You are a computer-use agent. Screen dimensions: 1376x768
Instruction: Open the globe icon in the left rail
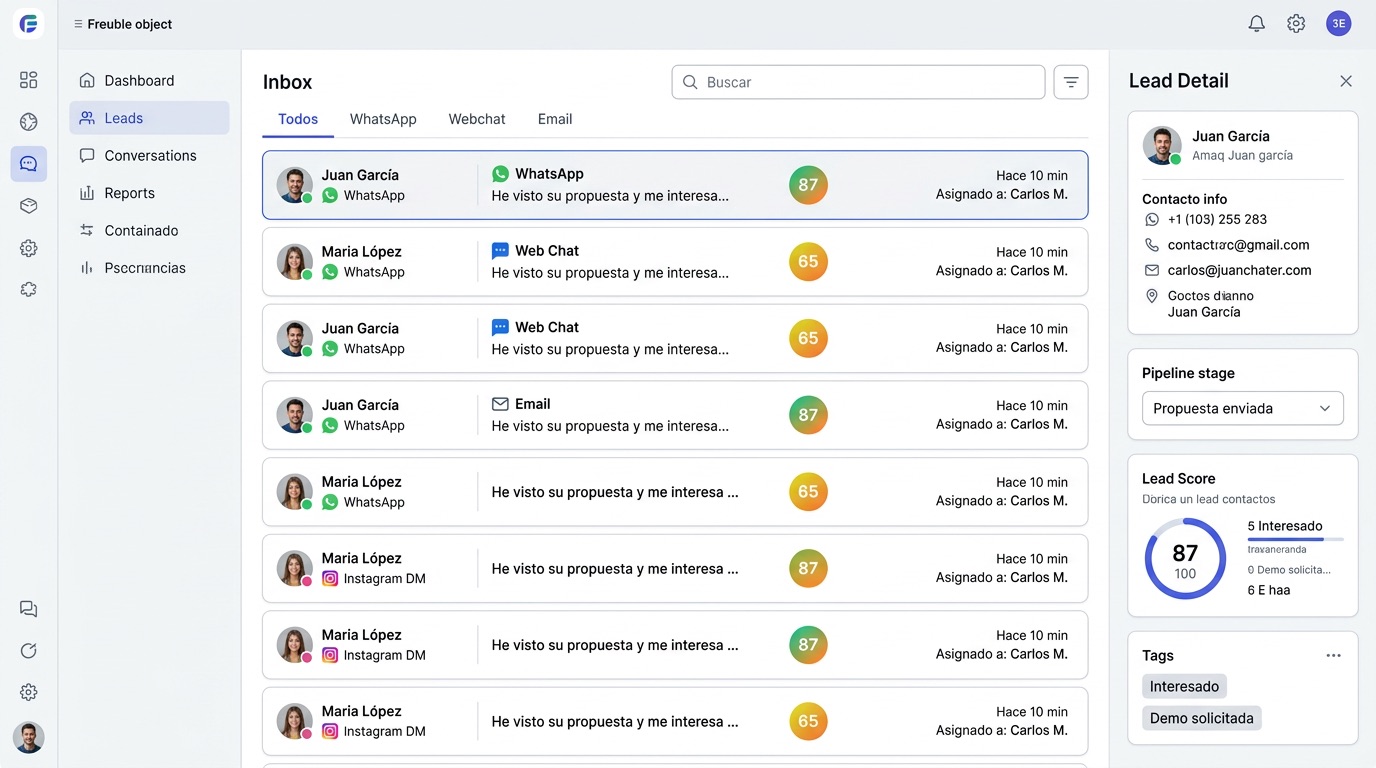point(28,122)
